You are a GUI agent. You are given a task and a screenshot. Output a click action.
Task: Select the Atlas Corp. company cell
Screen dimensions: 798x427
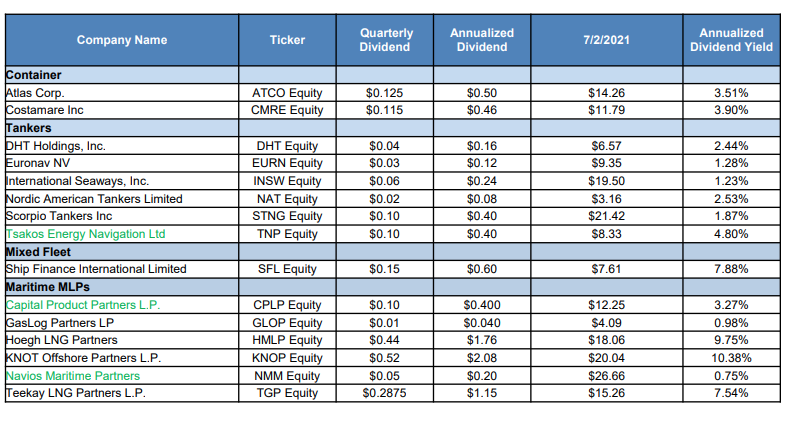36,93
